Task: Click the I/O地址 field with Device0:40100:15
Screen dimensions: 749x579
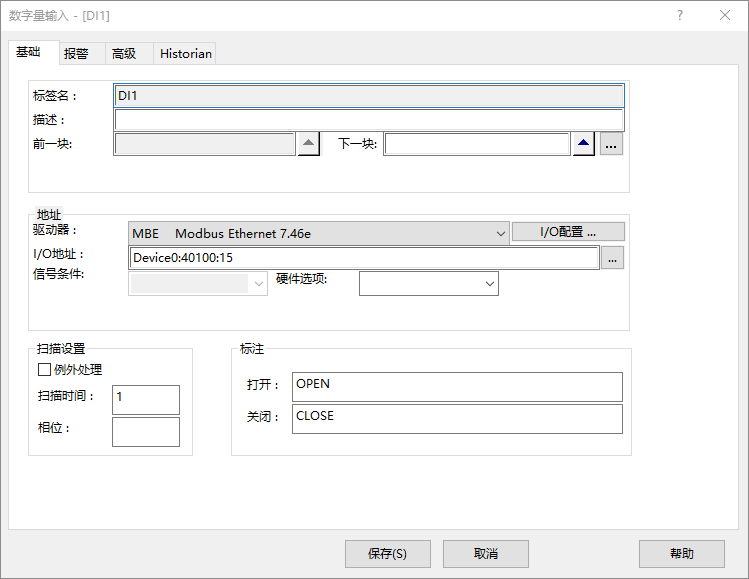Action: click(364, 258)
